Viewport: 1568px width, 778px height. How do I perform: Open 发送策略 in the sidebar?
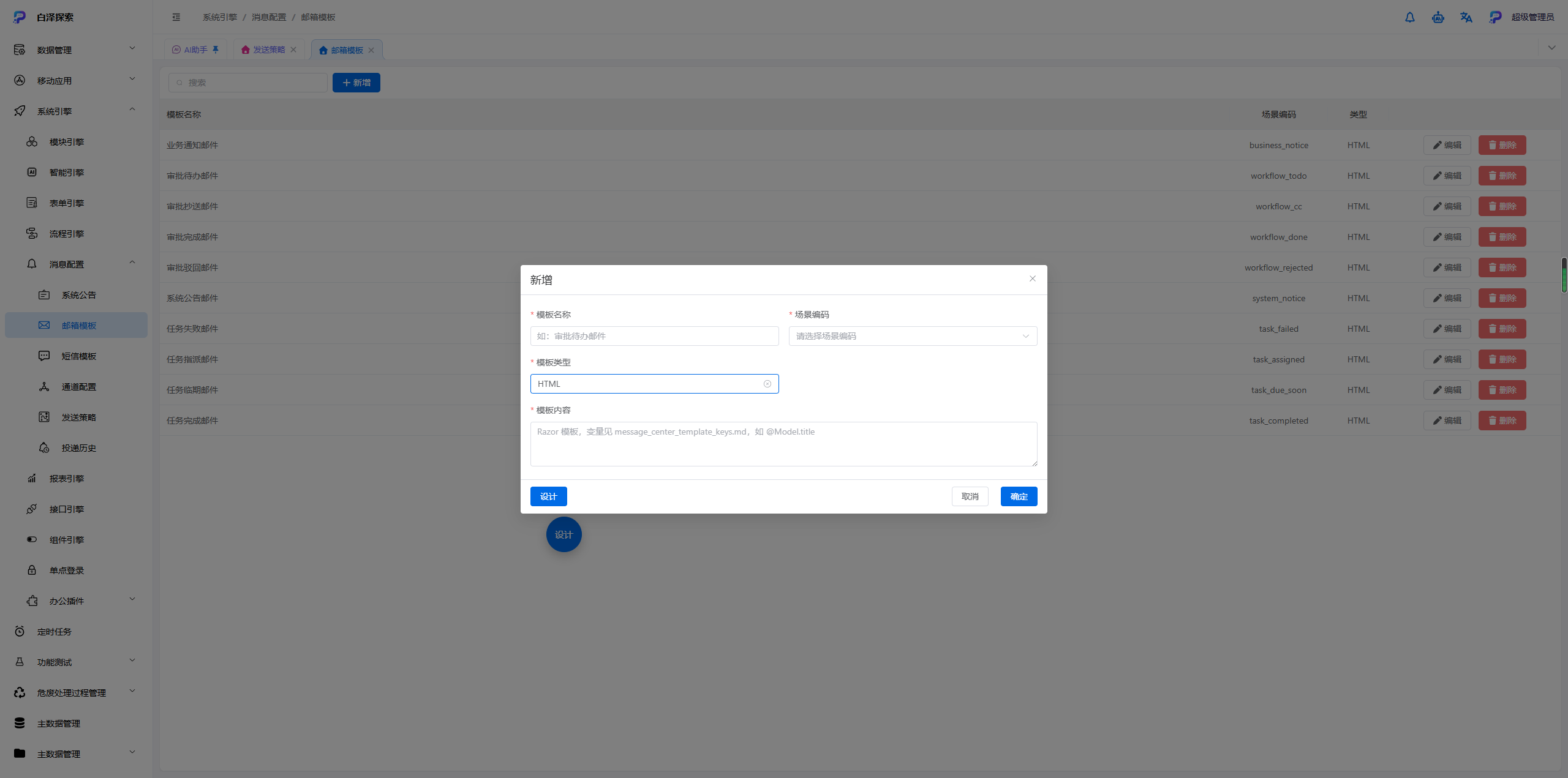coord(76,417)
